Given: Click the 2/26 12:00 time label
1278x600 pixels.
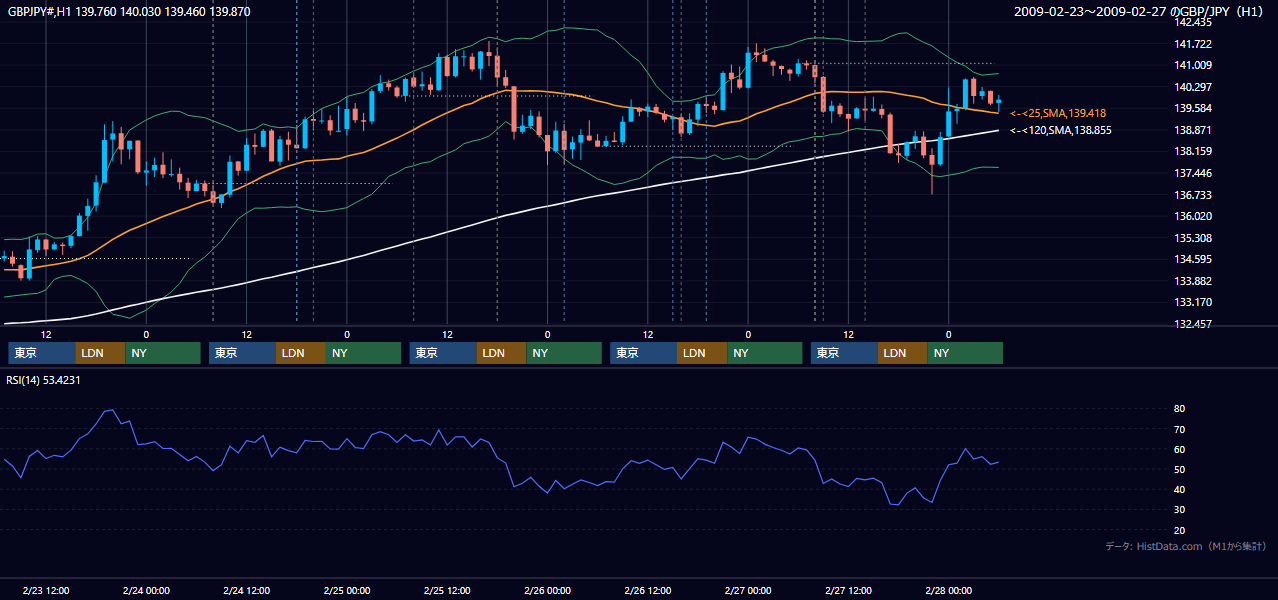Looking at the screenshot, I should pos(648,591).
